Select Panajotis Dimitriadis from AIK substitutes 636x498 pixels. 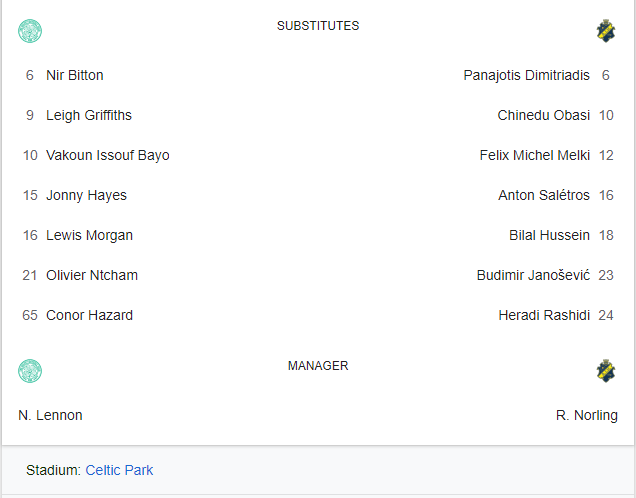pos(526,75)
